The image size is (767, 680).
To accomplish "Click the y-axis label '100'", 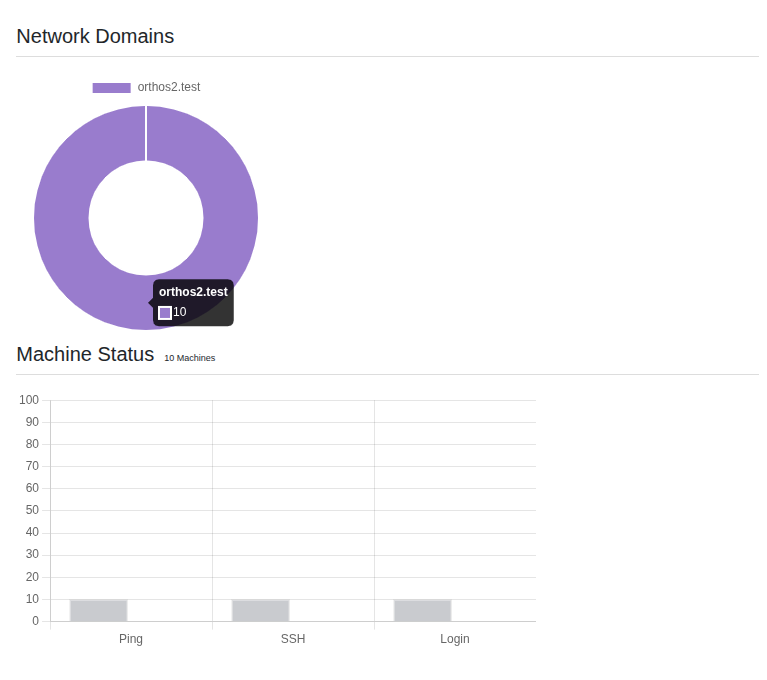I will point(29,400).
